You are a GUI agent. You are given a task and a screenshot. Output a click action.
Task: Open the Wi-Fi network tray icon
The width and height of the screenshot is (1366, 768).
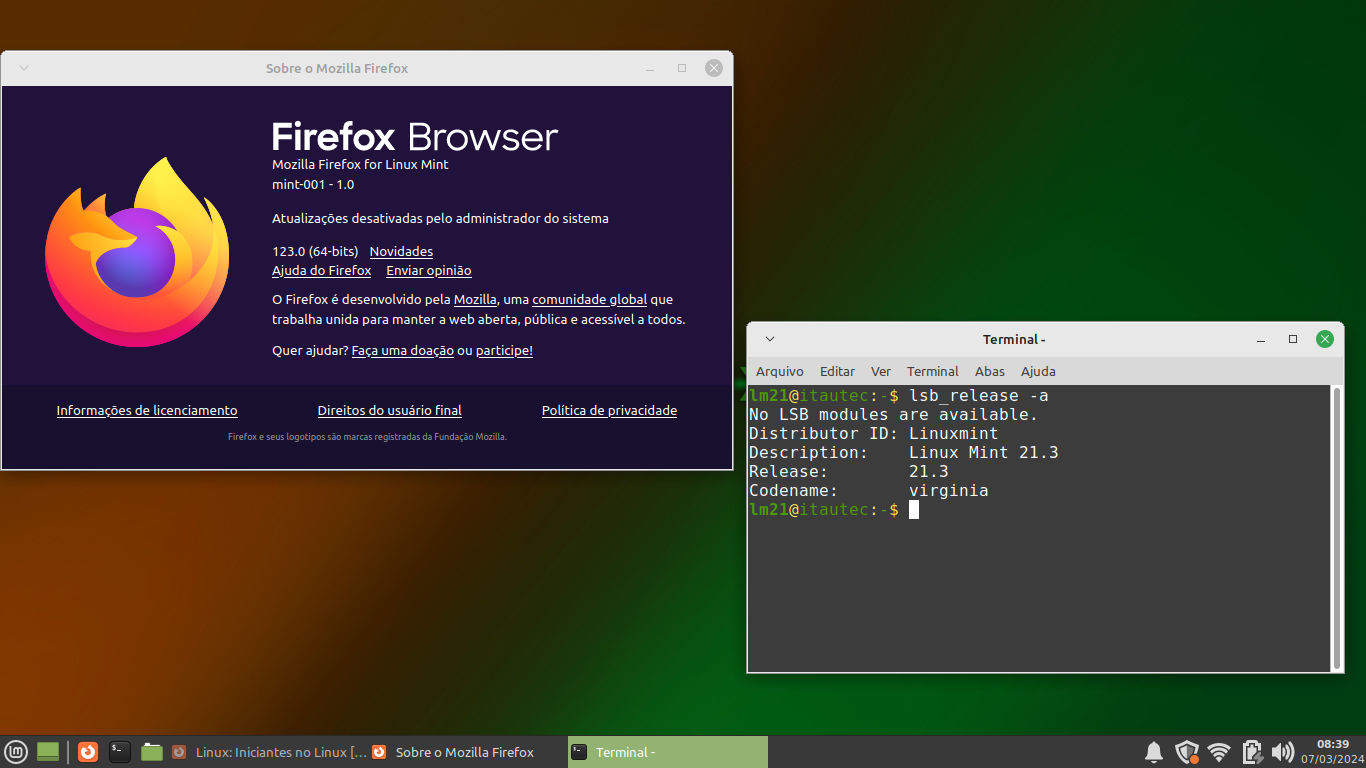click(x=1219, y=752)
